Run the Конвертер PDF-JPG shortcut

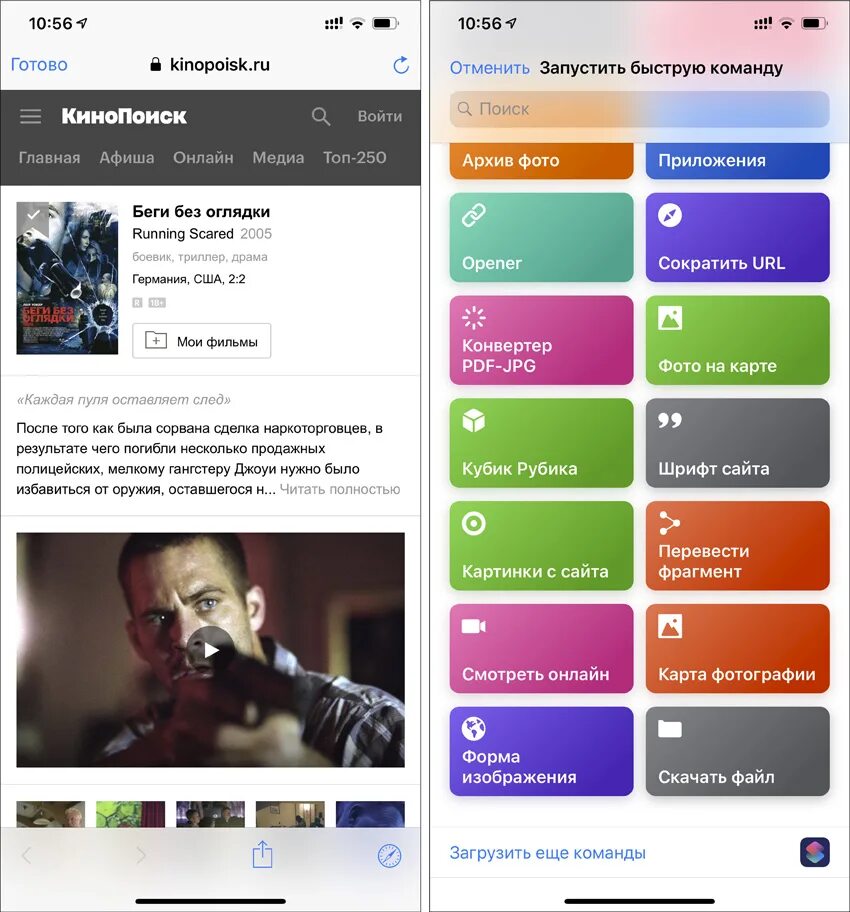pyautogui.click(x=541, y=340)
